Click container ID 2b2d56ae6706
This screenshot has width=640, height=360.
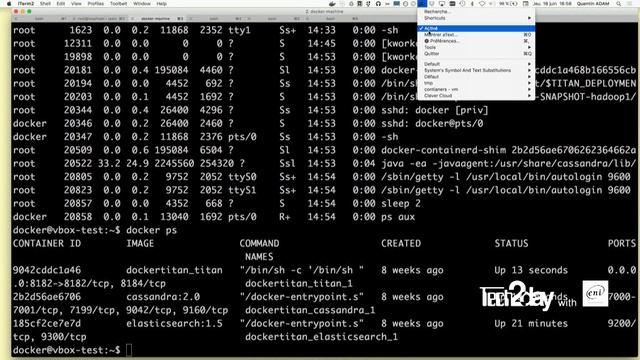47,297
